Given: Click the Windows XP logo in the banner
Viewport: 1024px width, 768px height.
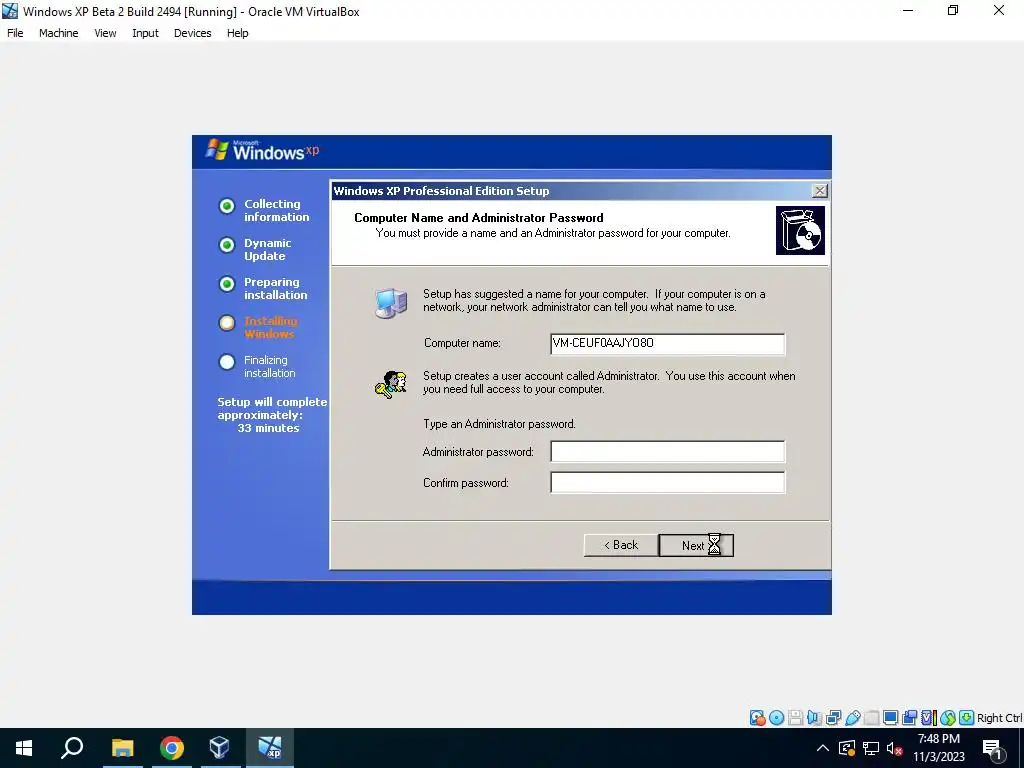Looking at the screenshot, I should [x=263, y=151].
